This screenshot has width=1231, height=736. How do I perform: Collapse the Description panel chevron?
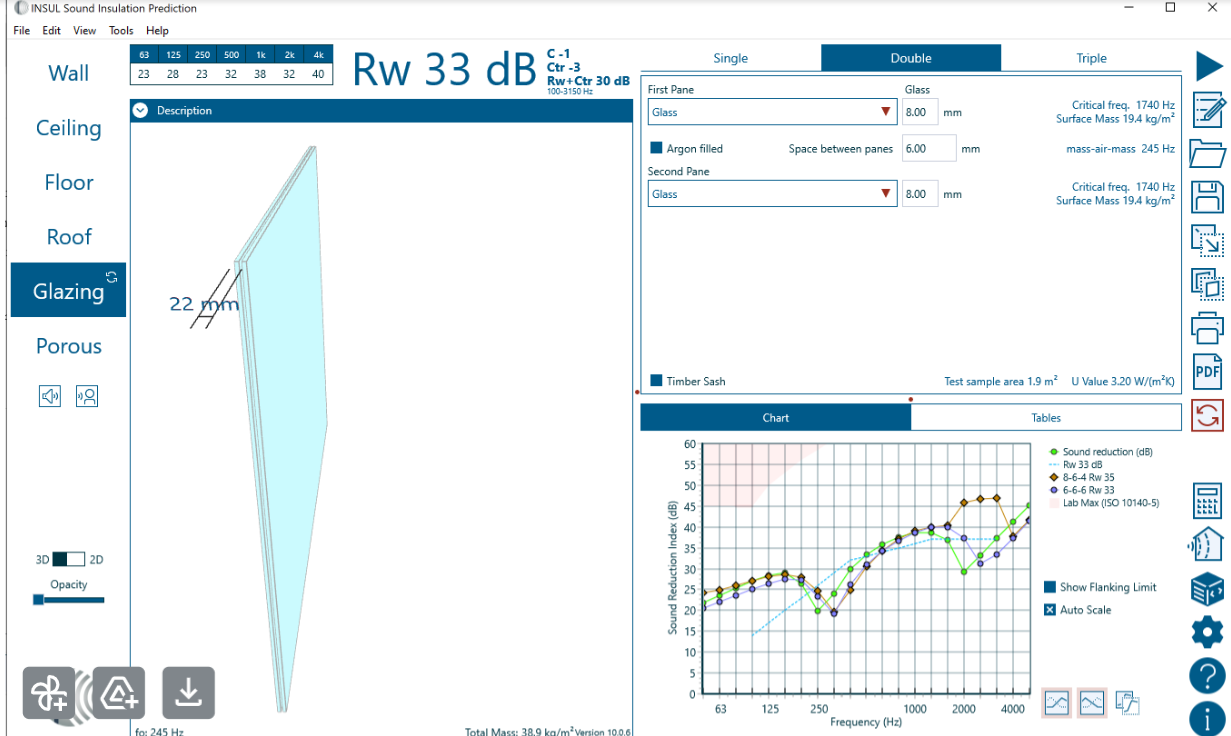coord(141,111)
